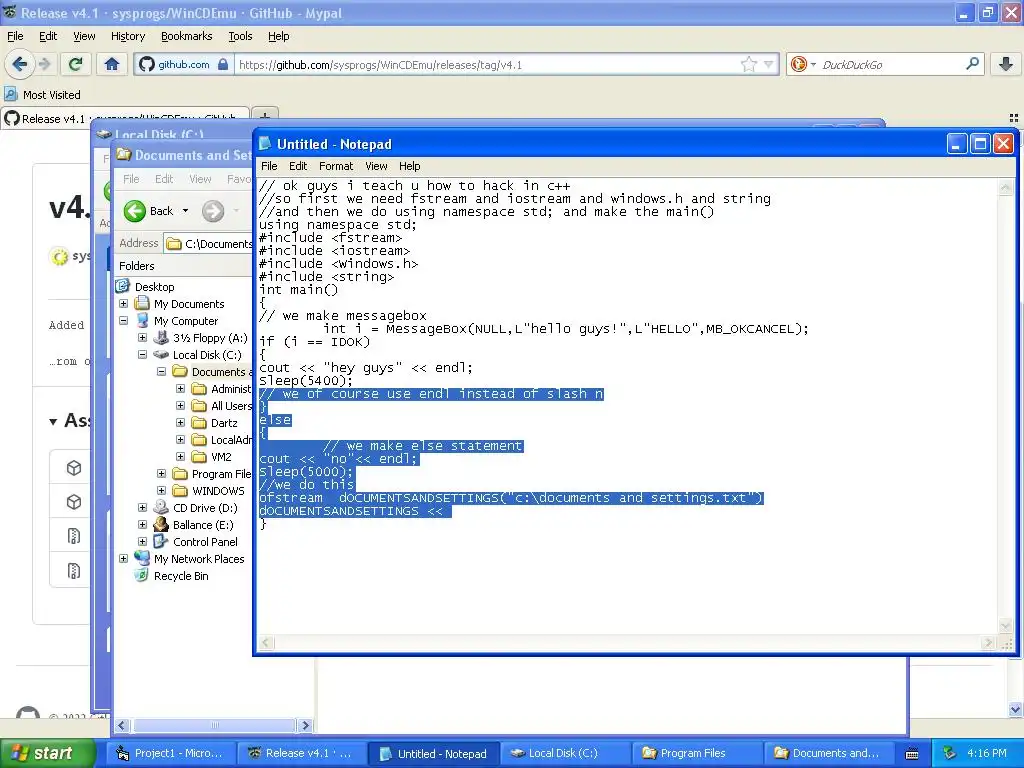Open system tray network icon
The image size is (1024, 768).
point(950,753)
